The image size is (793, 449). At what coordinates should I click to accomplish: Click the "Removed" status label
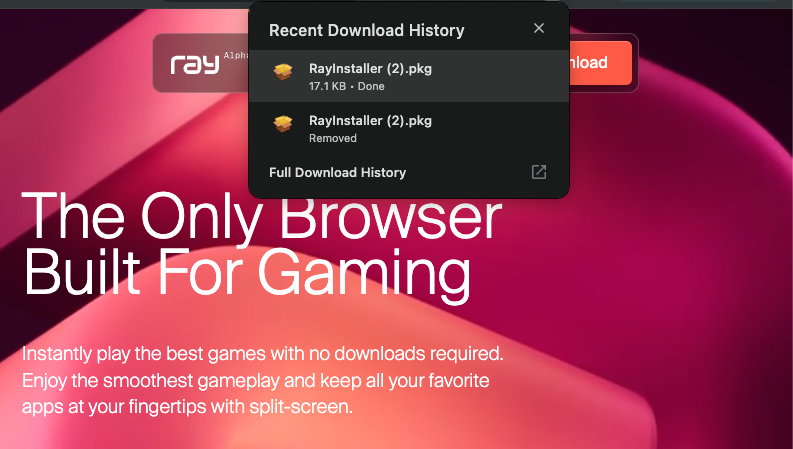point(333,138)
